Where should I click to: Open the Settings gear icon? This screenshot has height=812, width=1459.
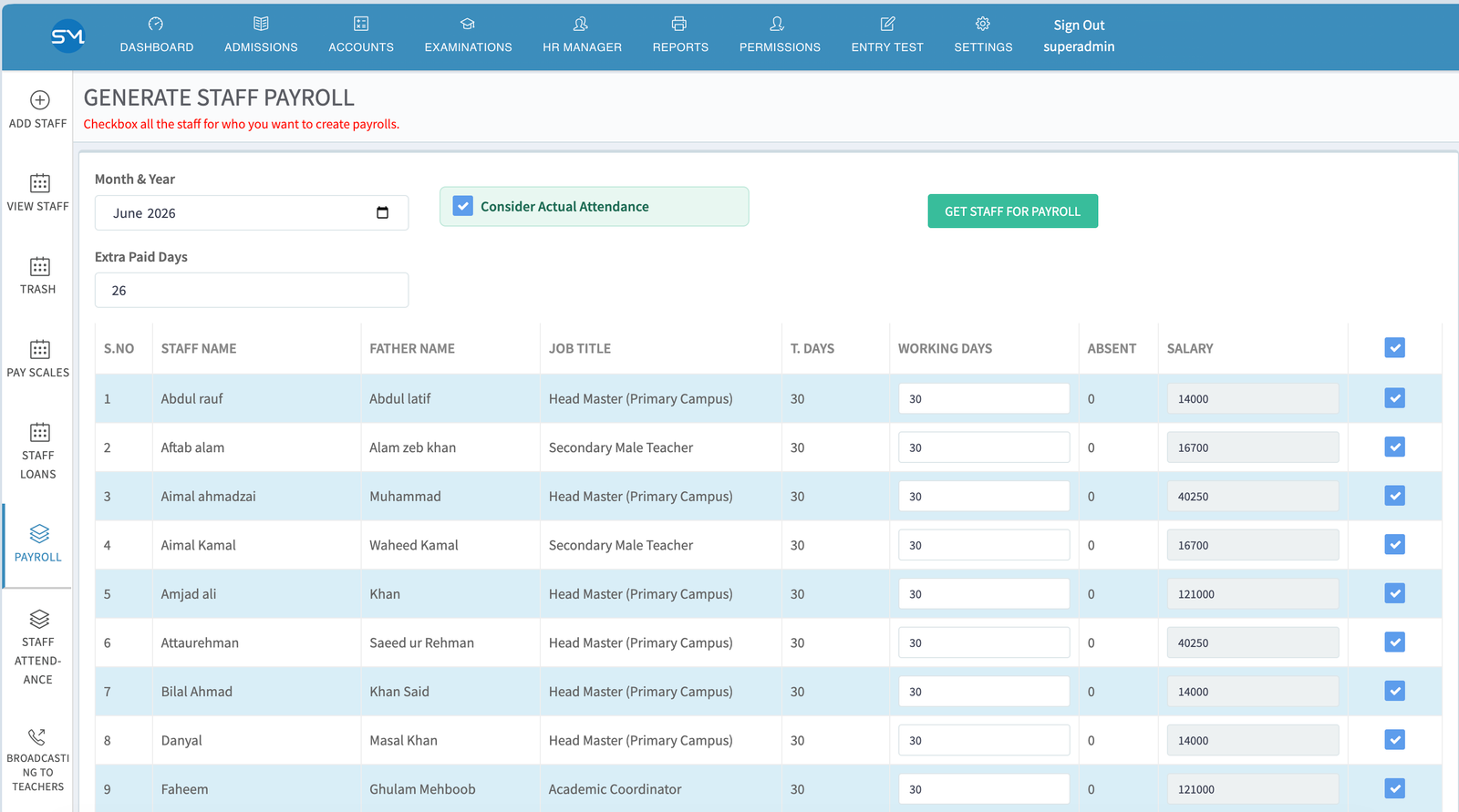click(983, 24)
